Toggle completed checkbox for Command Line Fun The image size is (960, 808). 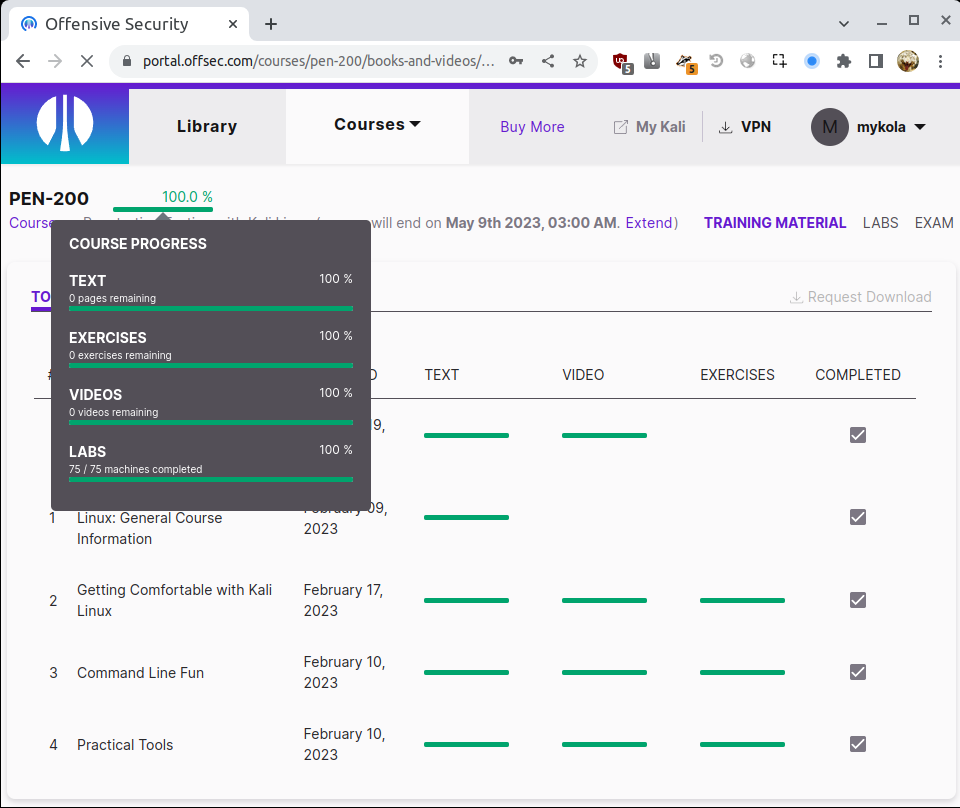(858, 672)
